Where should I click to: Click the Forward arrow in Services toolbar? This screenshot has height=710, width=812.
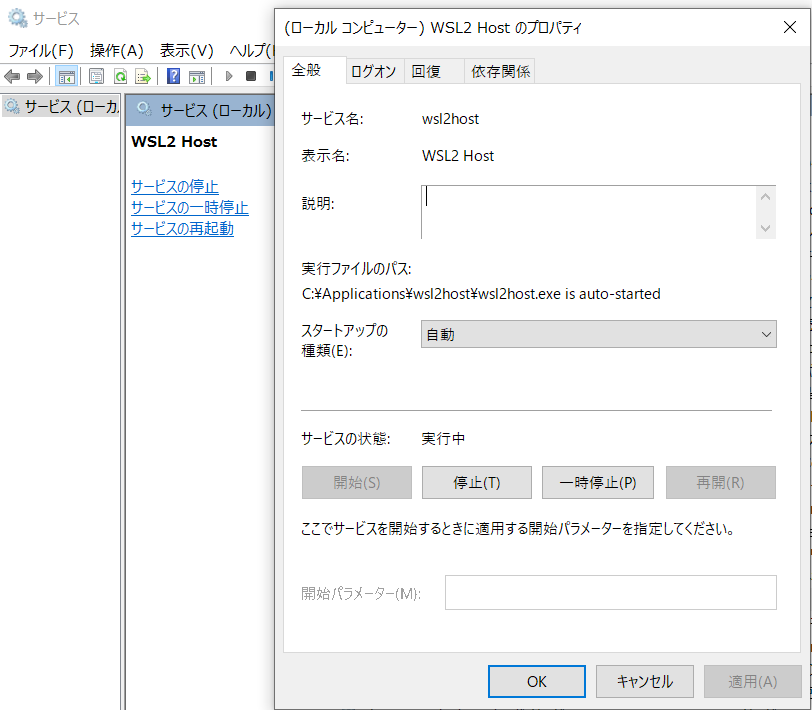(35, 77)
